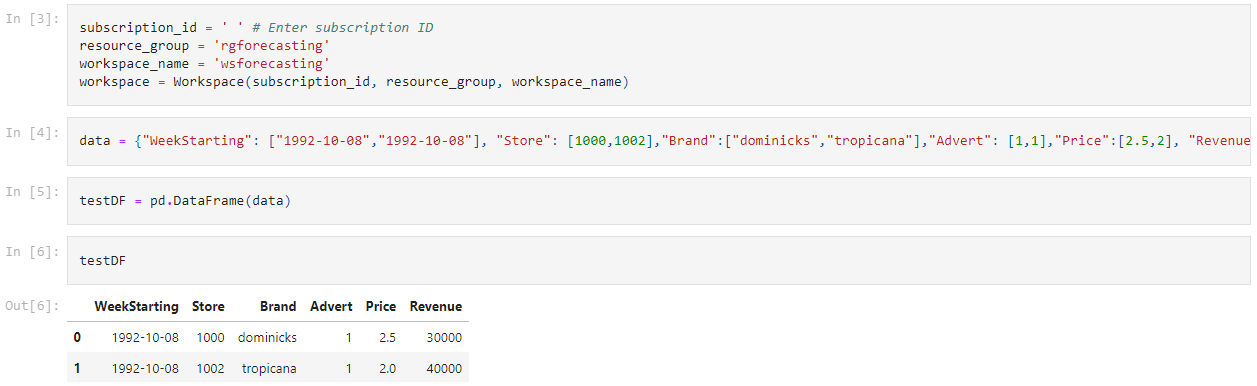The image size is (1257, 386).
Task: Focus the pd.DataFrame(data) code cell
Action: 659,201
